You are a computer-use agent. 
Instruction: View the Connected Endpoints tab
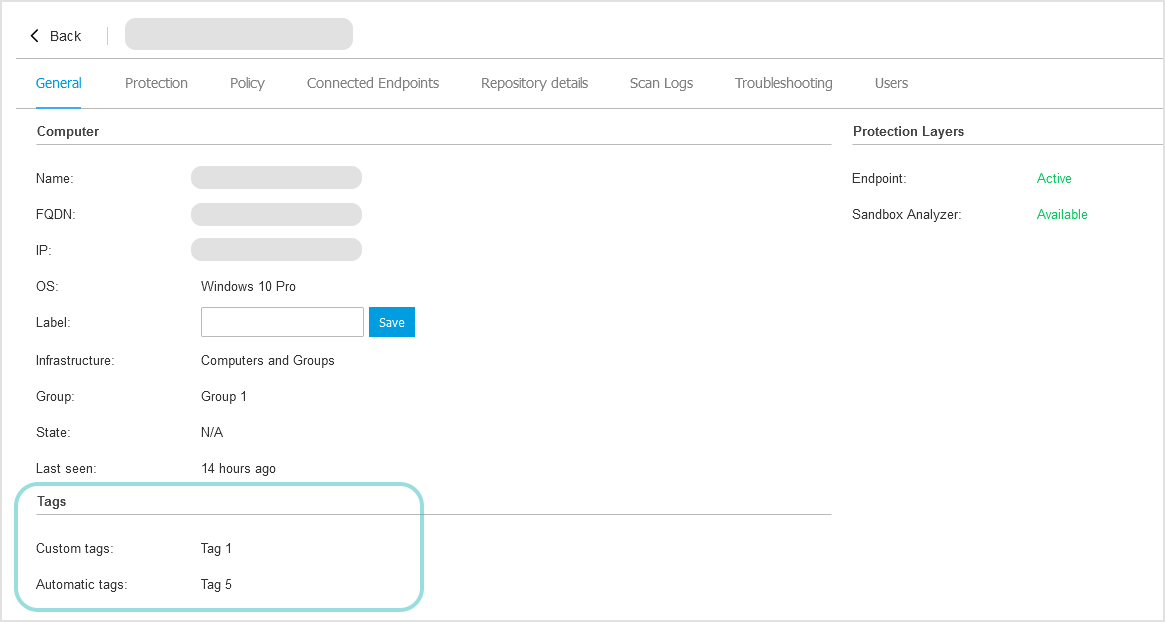tap(373, 83)
